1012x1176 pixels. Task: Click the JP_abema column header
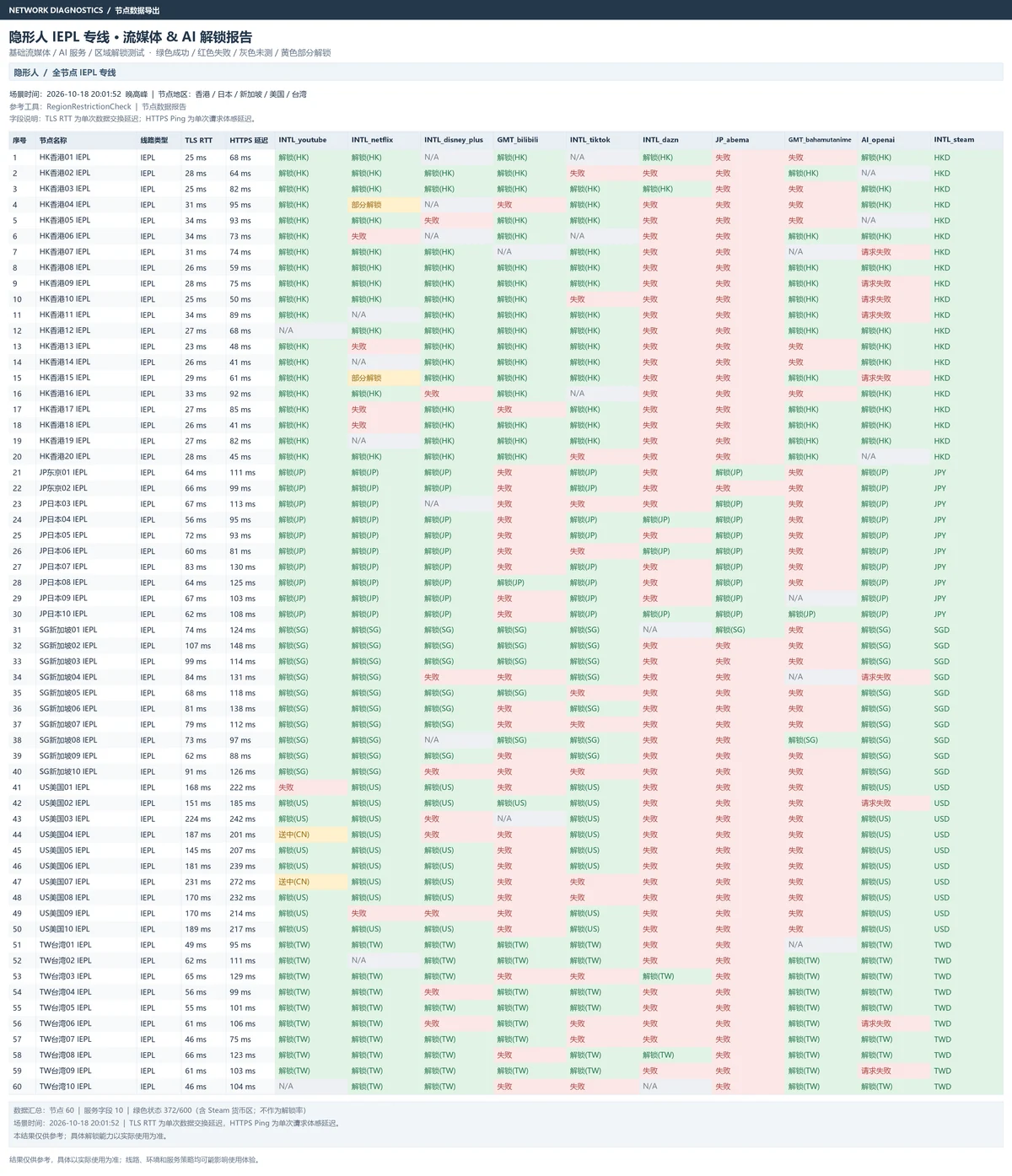click(732, 140)
